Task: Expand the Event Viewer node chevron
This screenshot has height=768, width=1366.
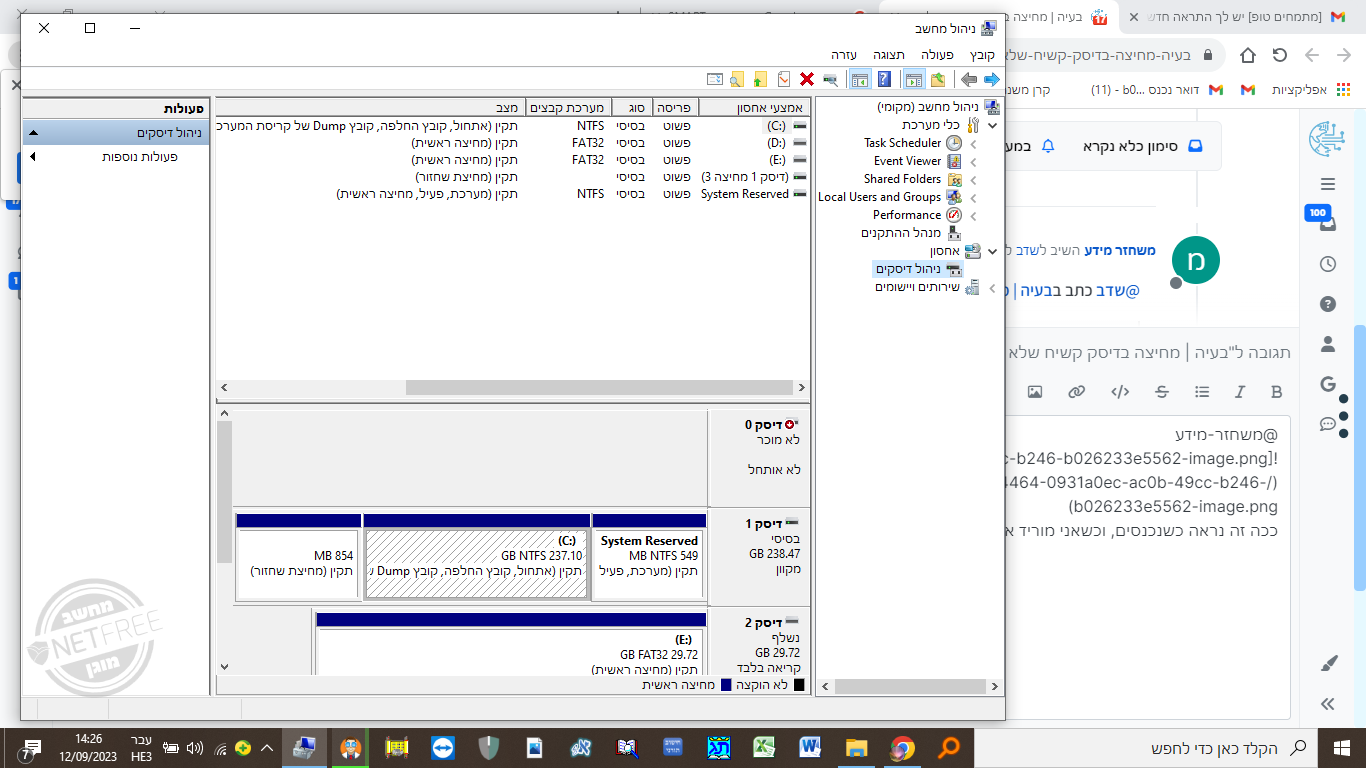Action: pyautogui.click(x=974, y=161)
